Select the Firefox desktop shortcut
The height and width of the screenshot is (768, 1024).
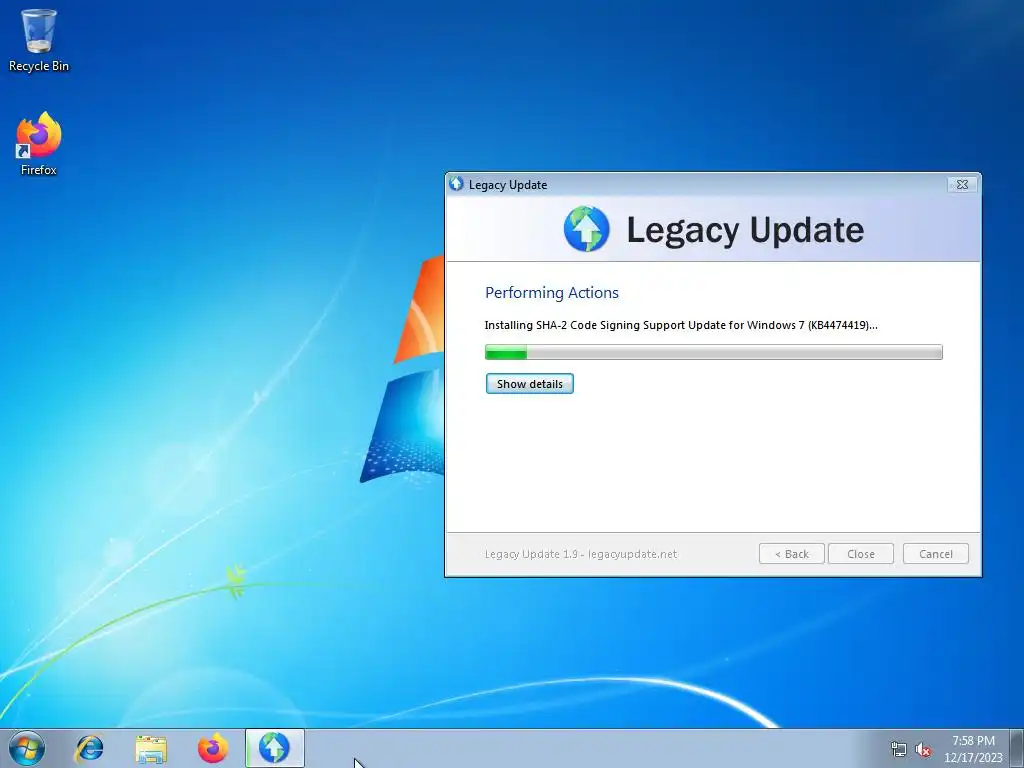(x=39, y=144)
